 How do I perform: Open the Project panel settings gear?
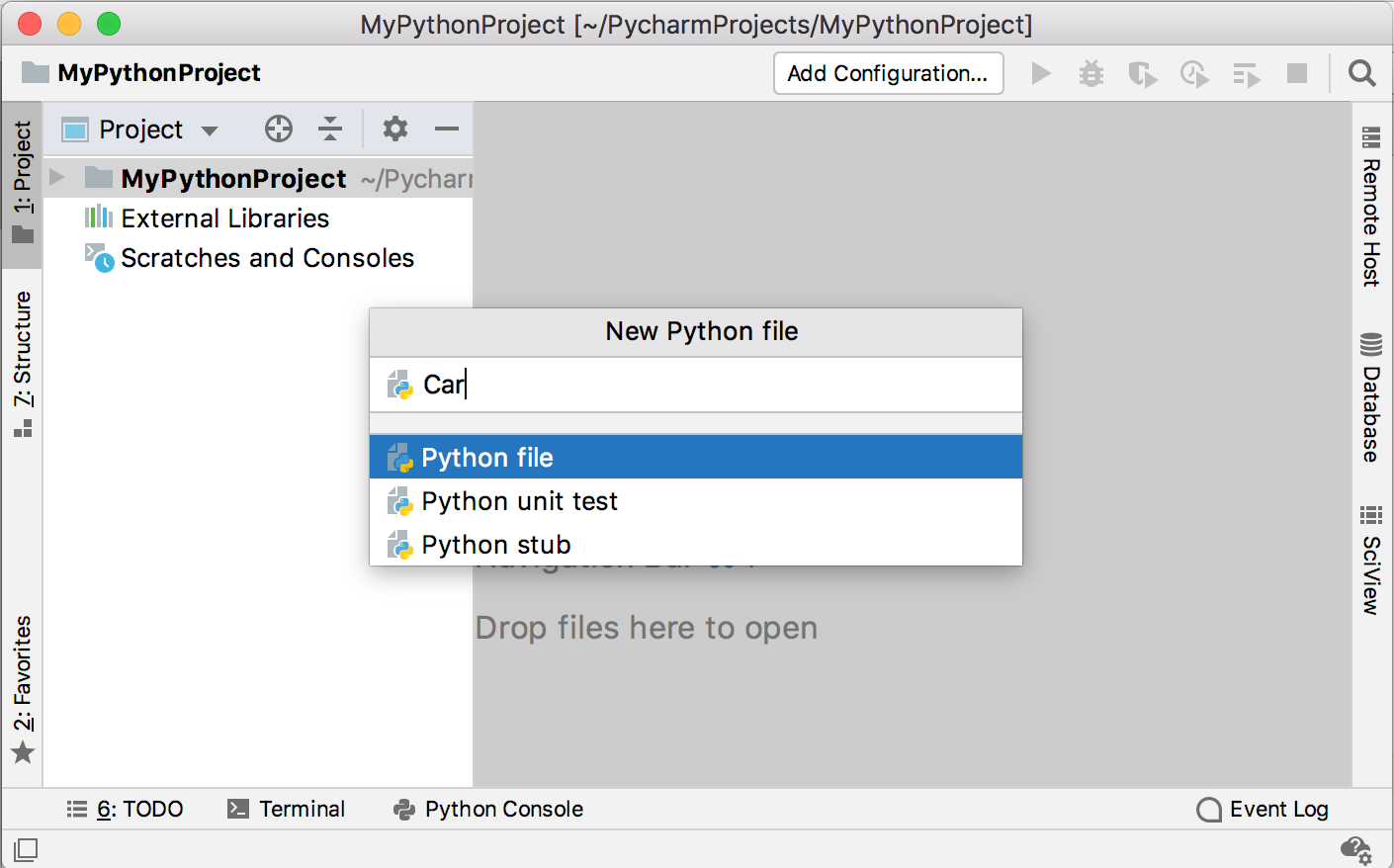pyautogui.click(x=394, y=129)
